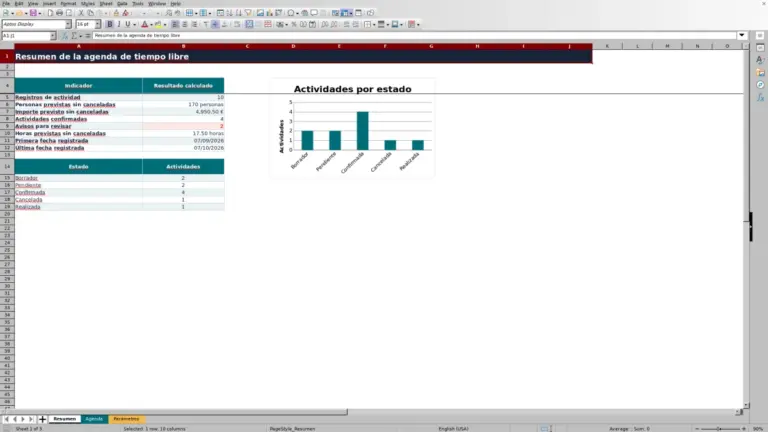The height and width of the screenshot is (432, 768).
Task: Click the last-sheet navigation arrow
Action: point(31,419)
